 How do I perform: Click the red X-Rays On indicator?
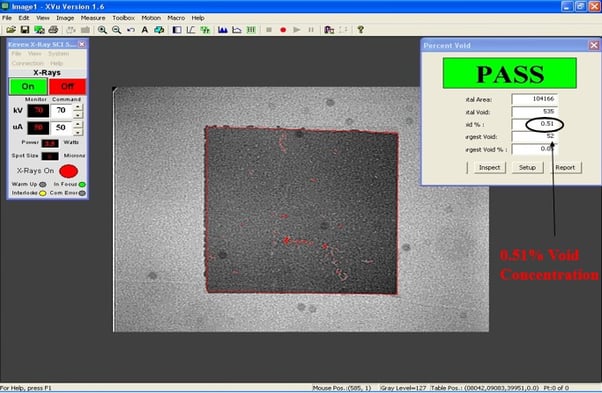69,171
